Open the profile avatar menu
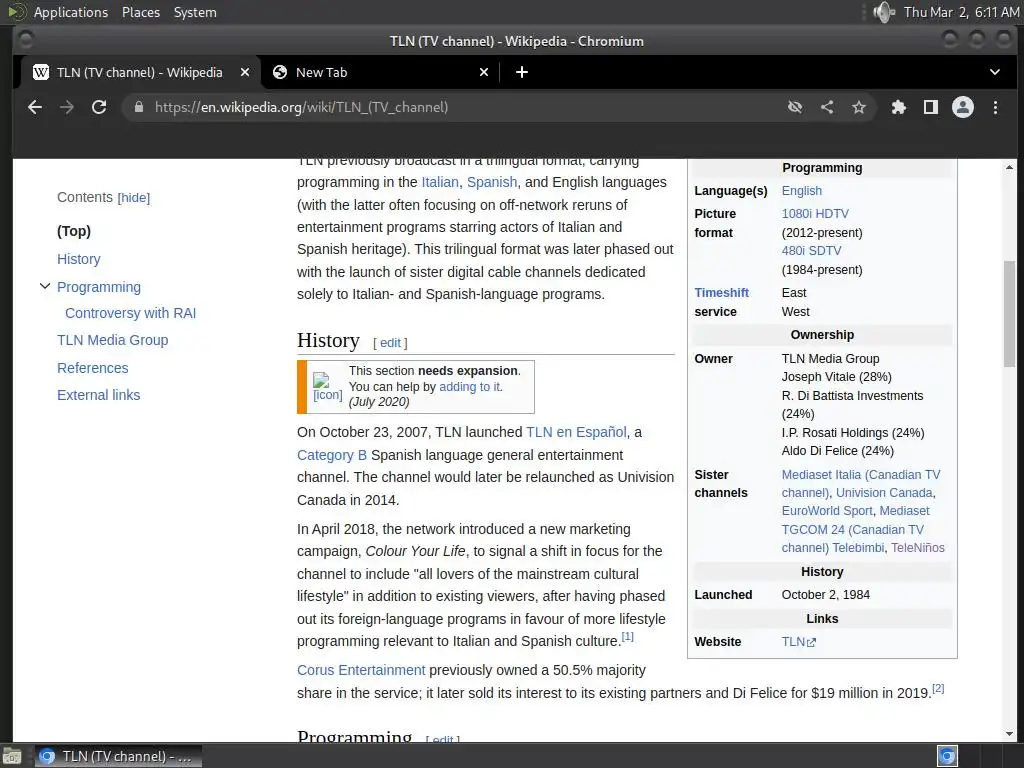 tap(963, 107)
